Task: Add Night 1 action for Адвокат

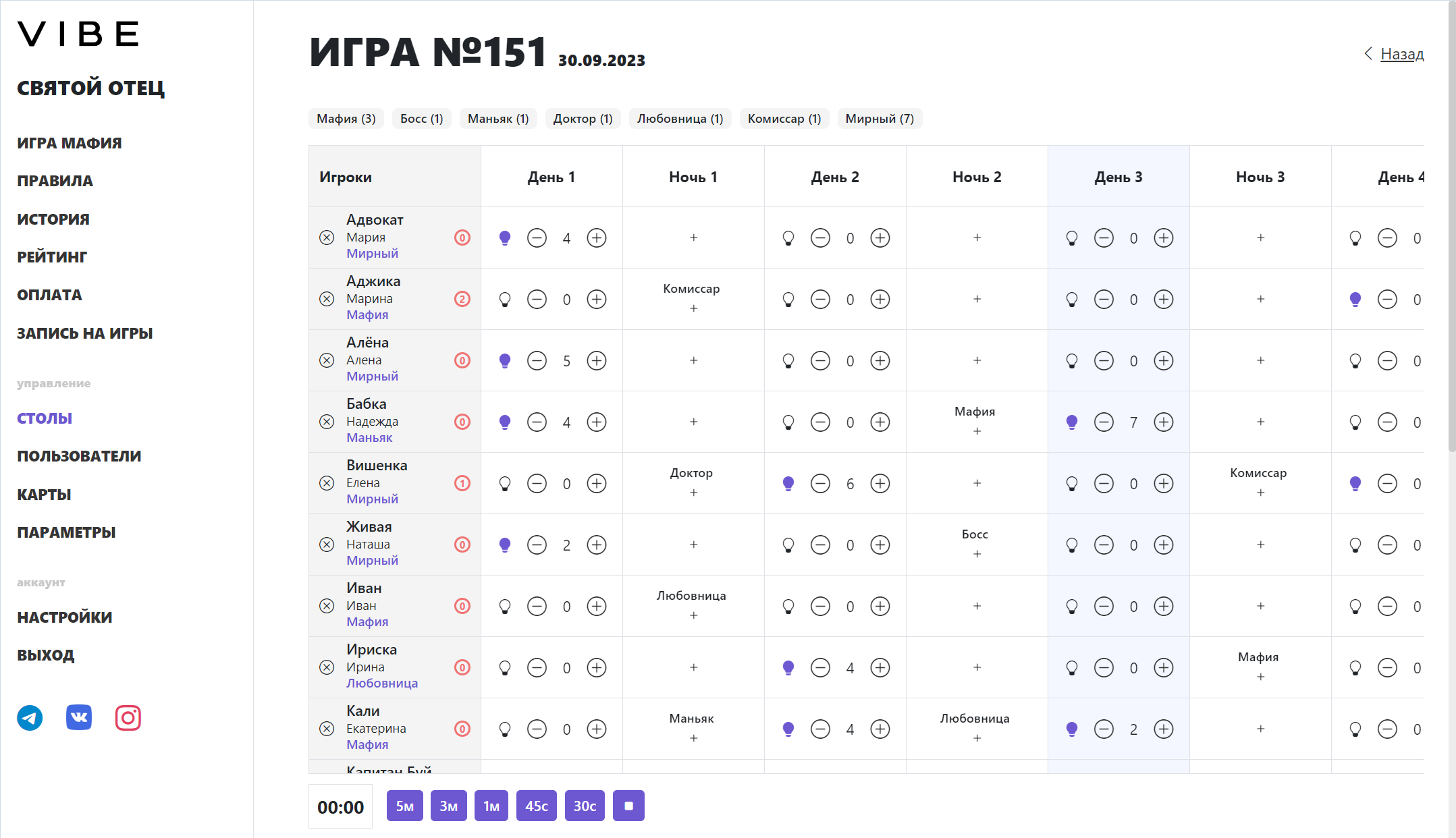Action: tap(694, 238)
